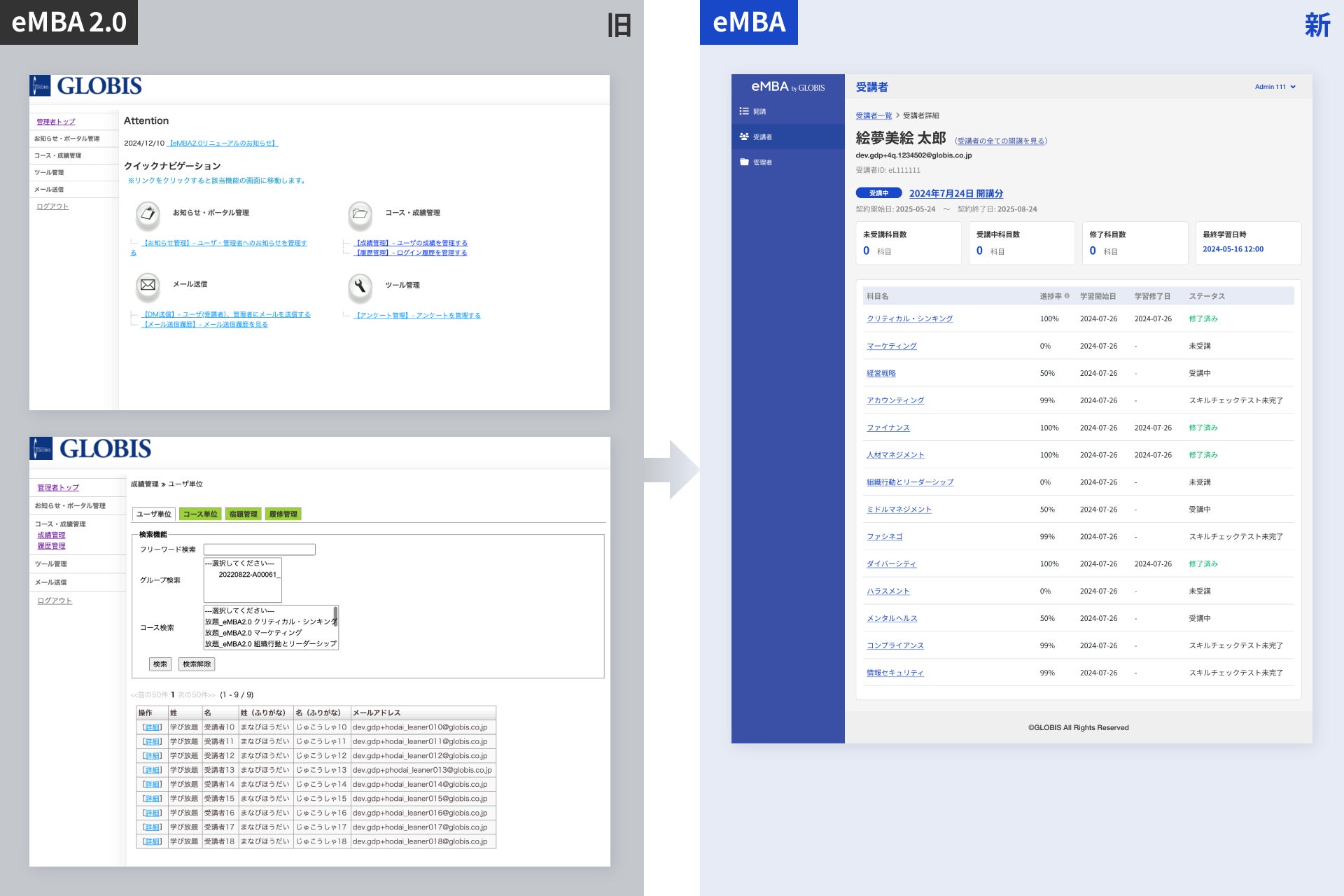Click the list icon beside 開講 in sidebar

click(744, 111)
